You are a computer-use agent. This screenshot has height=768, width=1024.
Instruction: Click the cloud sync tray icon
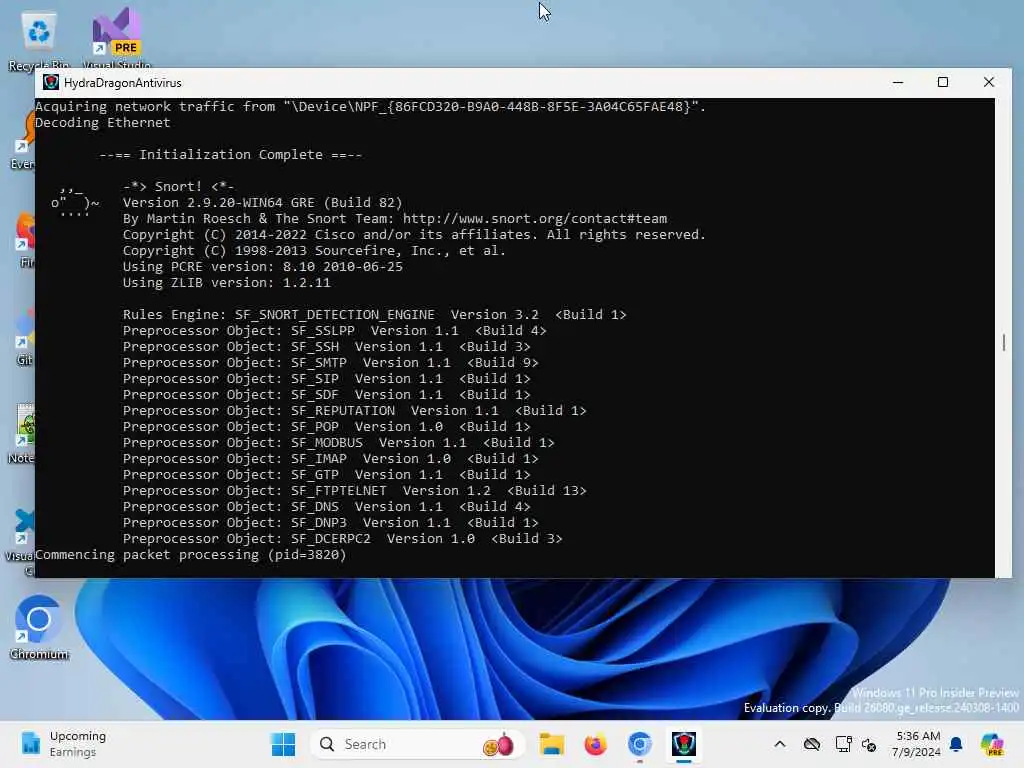pyautogui.click(x=812, y=744)
